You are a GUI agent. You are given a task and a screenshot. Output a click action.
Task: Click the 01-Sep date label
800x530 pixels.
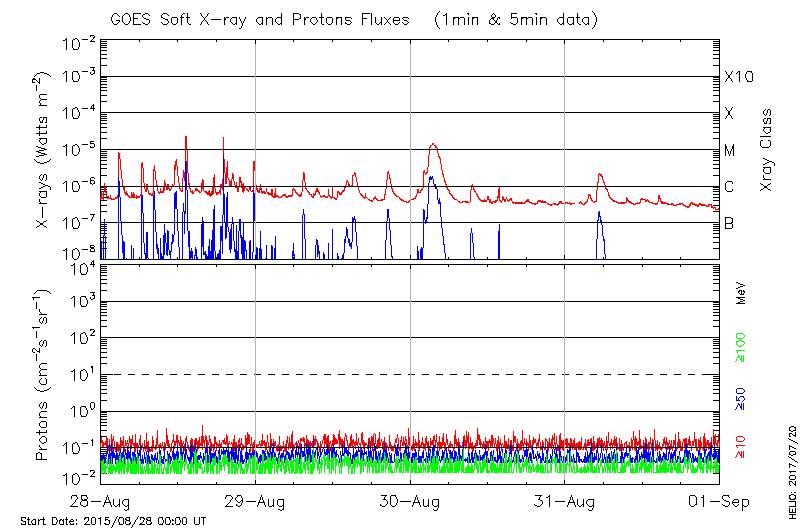click(x=717, y=501)
